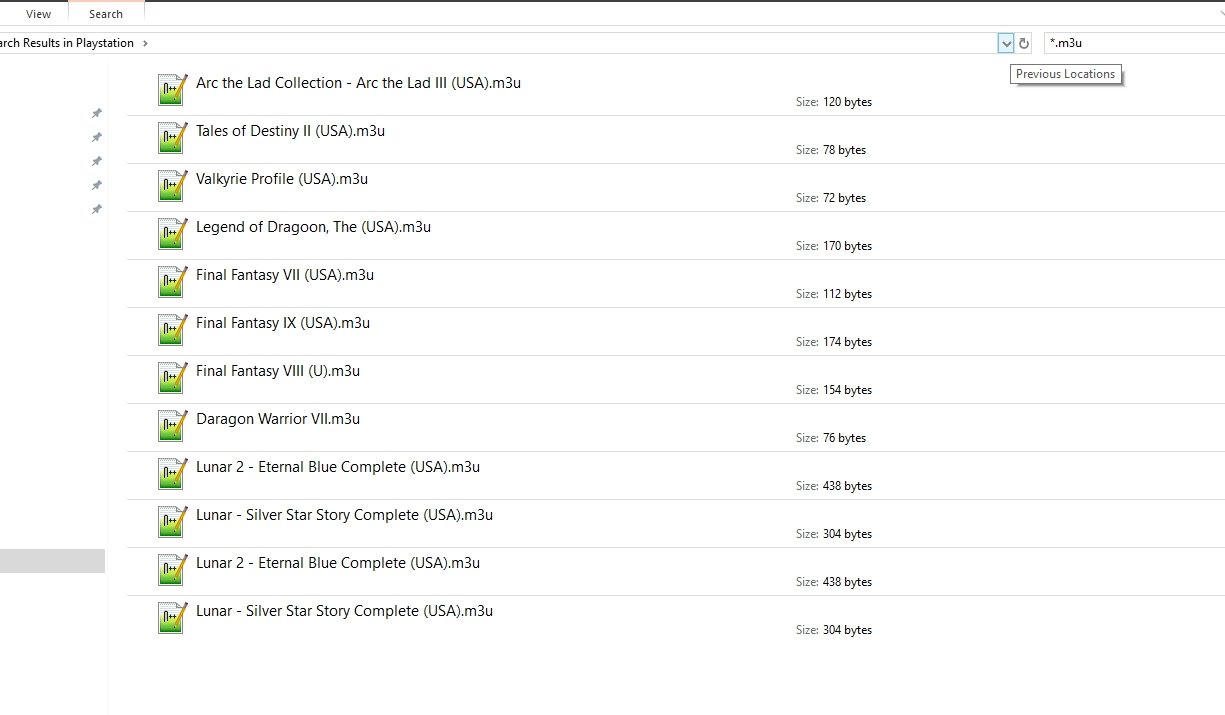Expand the chevron after Search Results in Playstation
Image resolution: width=1225 pixels, height=715 pixels.
coord(145,43)
